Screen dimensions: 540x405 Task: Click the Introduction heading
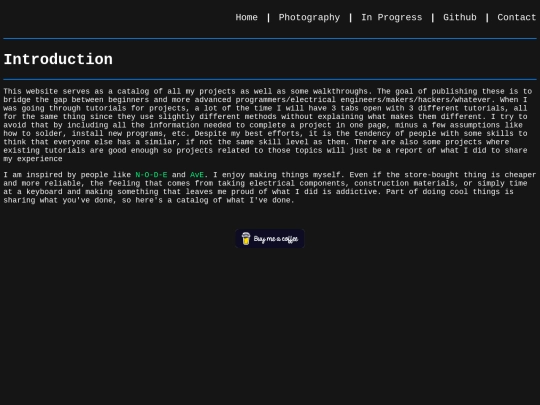pyautogui.click(x=58, y=59)
